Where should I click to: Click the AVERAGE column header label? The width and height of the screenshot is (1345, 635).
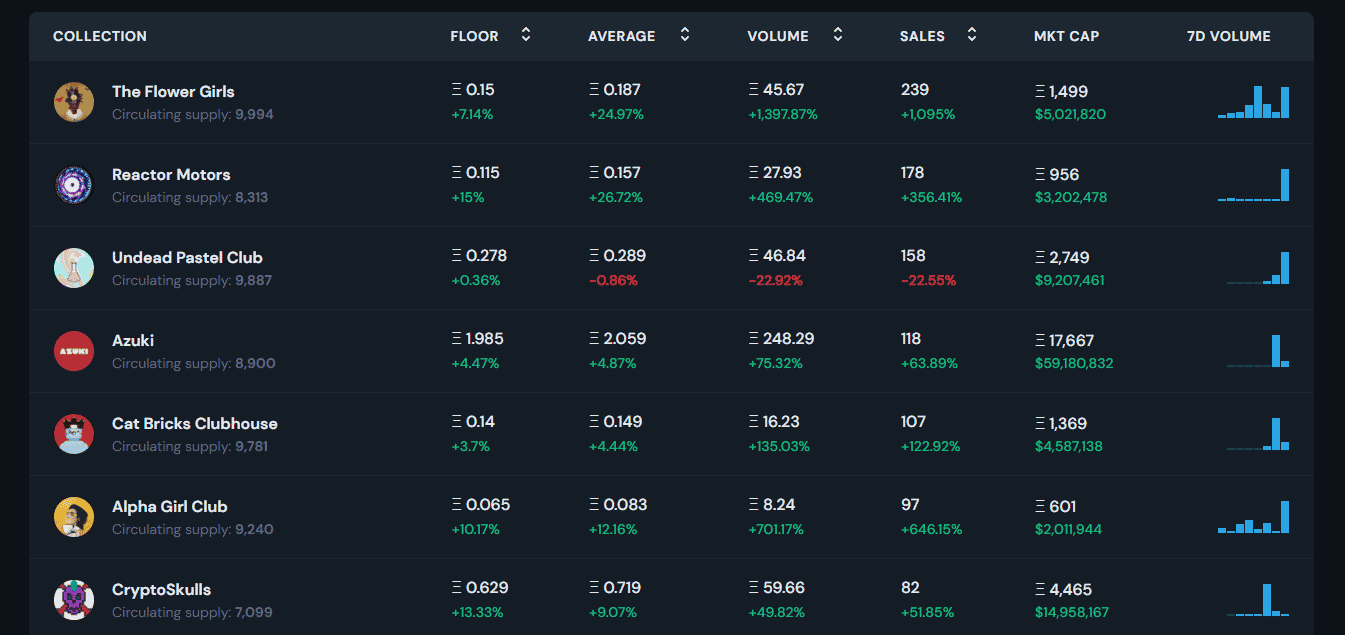pos(622,36)
